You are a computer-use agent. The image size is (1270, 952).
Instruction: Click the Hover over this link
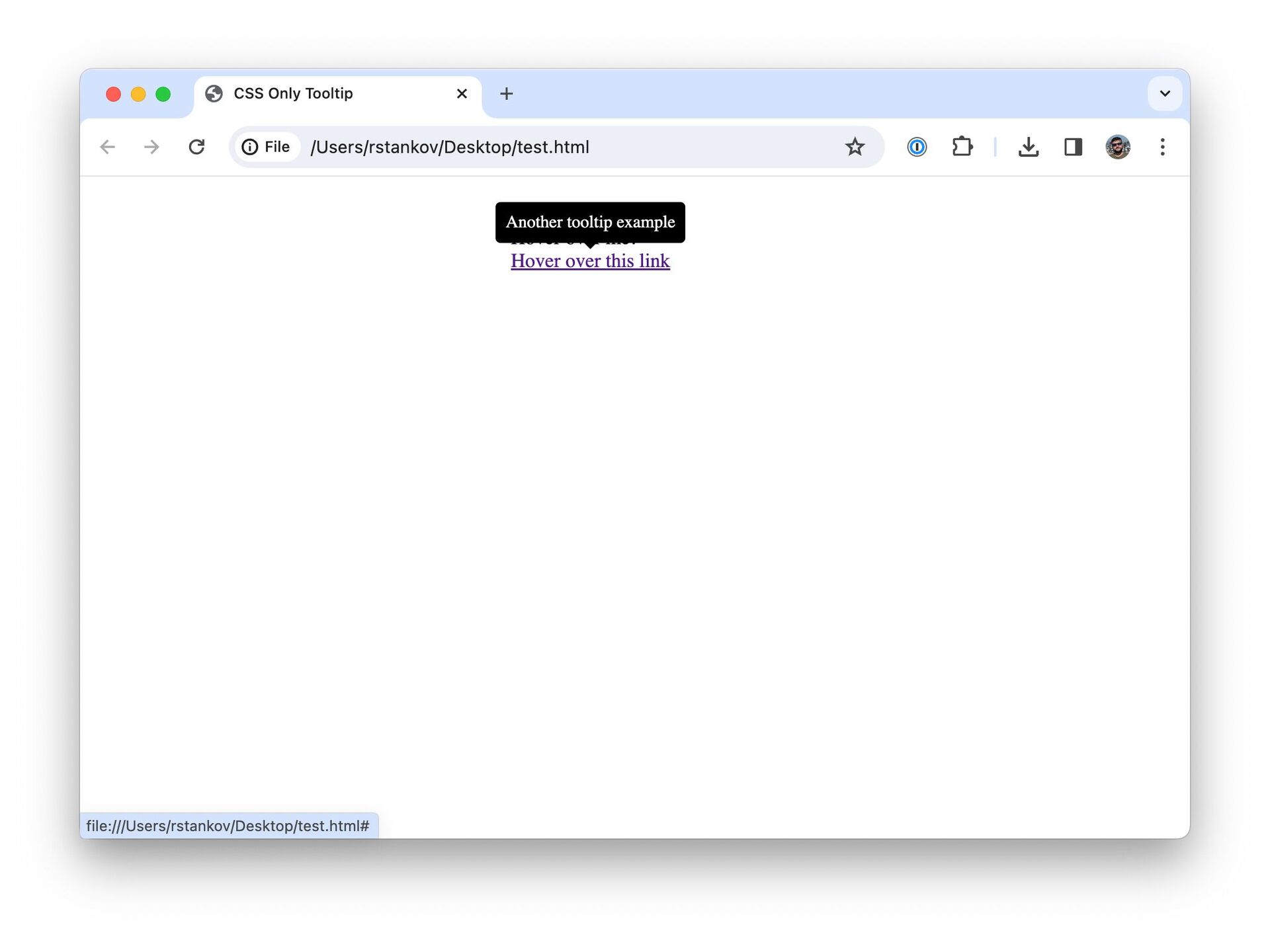point(590,261)
